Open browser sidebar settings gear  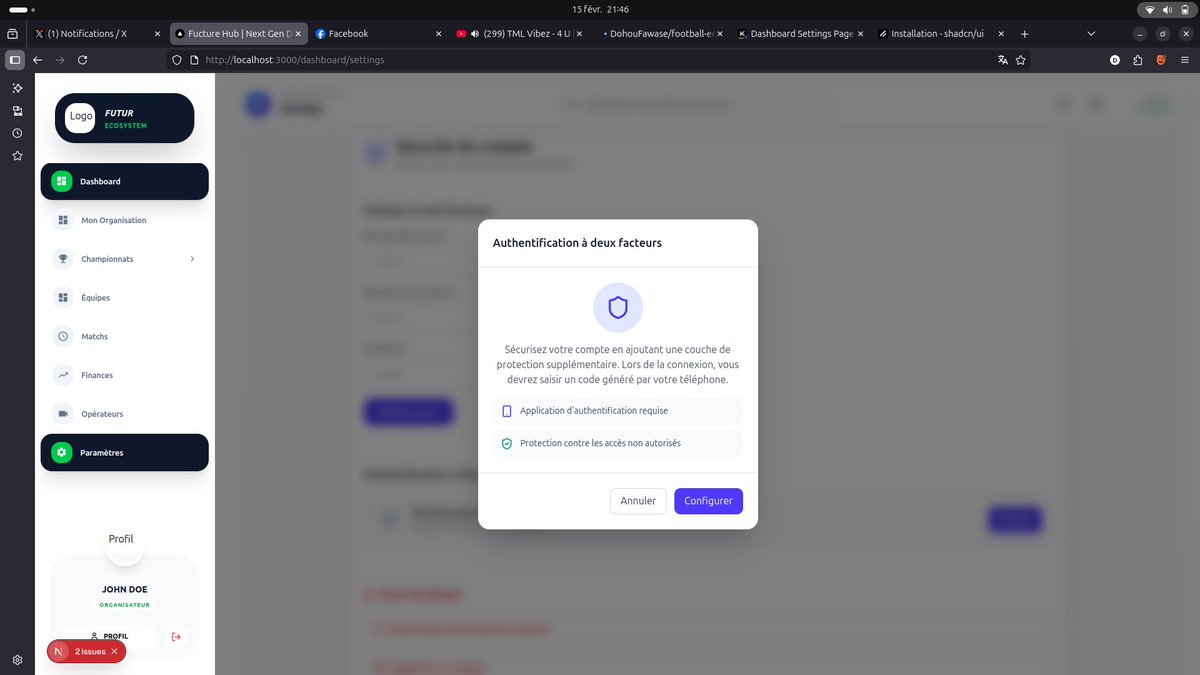[x=17, y=660]
